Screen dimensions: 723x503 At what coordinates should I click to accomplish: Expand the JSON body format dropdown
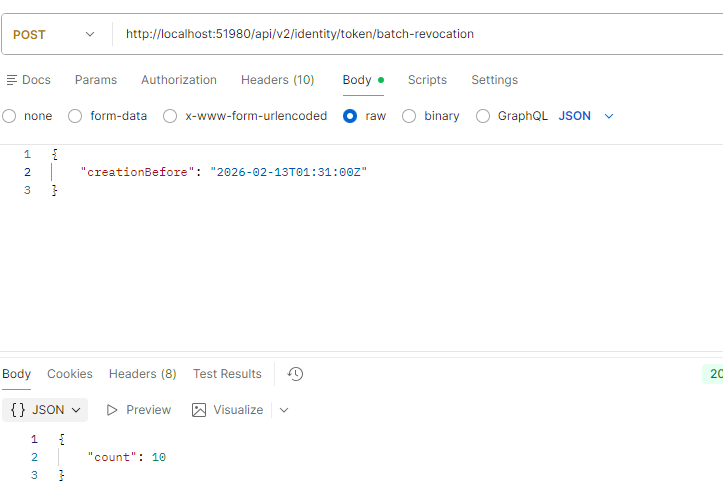point(586,116)
